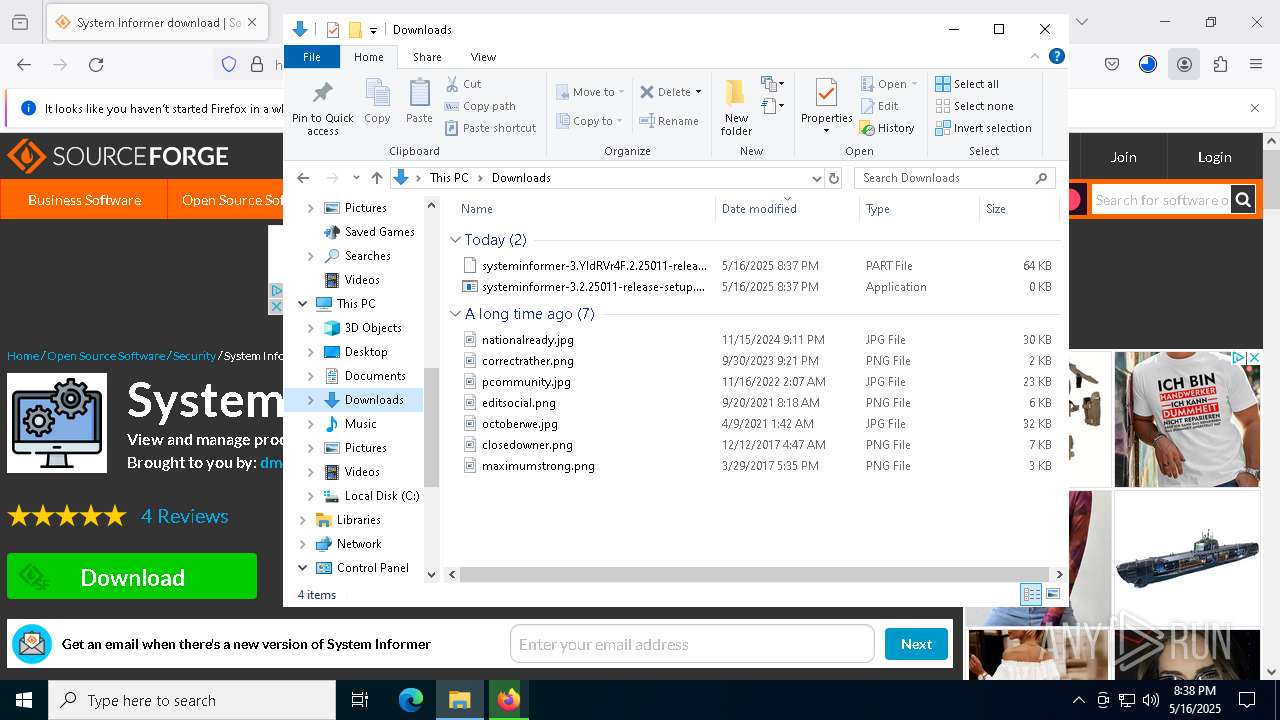Open Properties from the ribbon
This screenshot has width=1280, height=720.
826,105
